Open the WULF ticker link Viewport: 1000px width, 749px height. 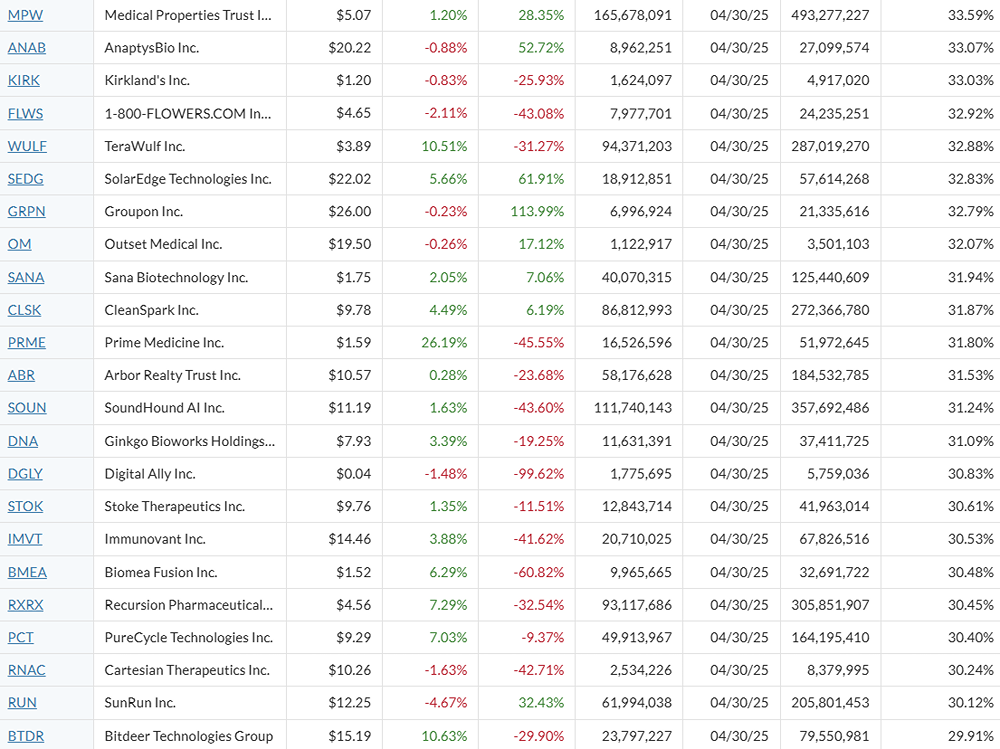[27, 146]
